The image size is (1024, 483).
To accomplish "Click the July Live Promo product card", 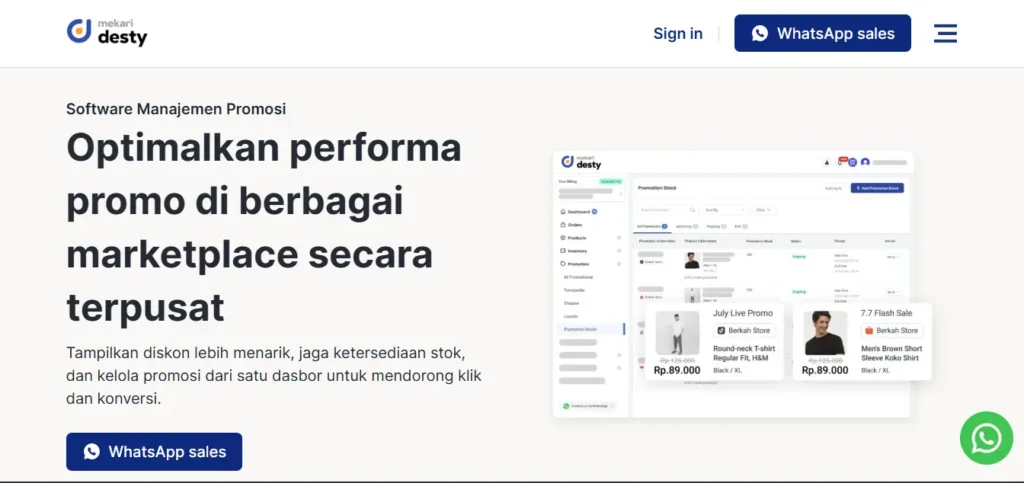I will (714, 342).
